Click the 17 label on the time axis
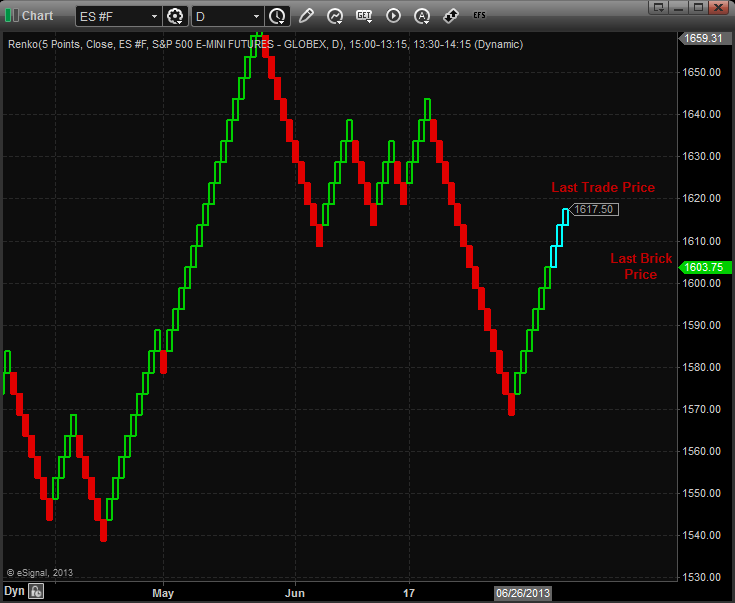The width and height of the screenshot is (735, 603). click(x=409, y=593)
